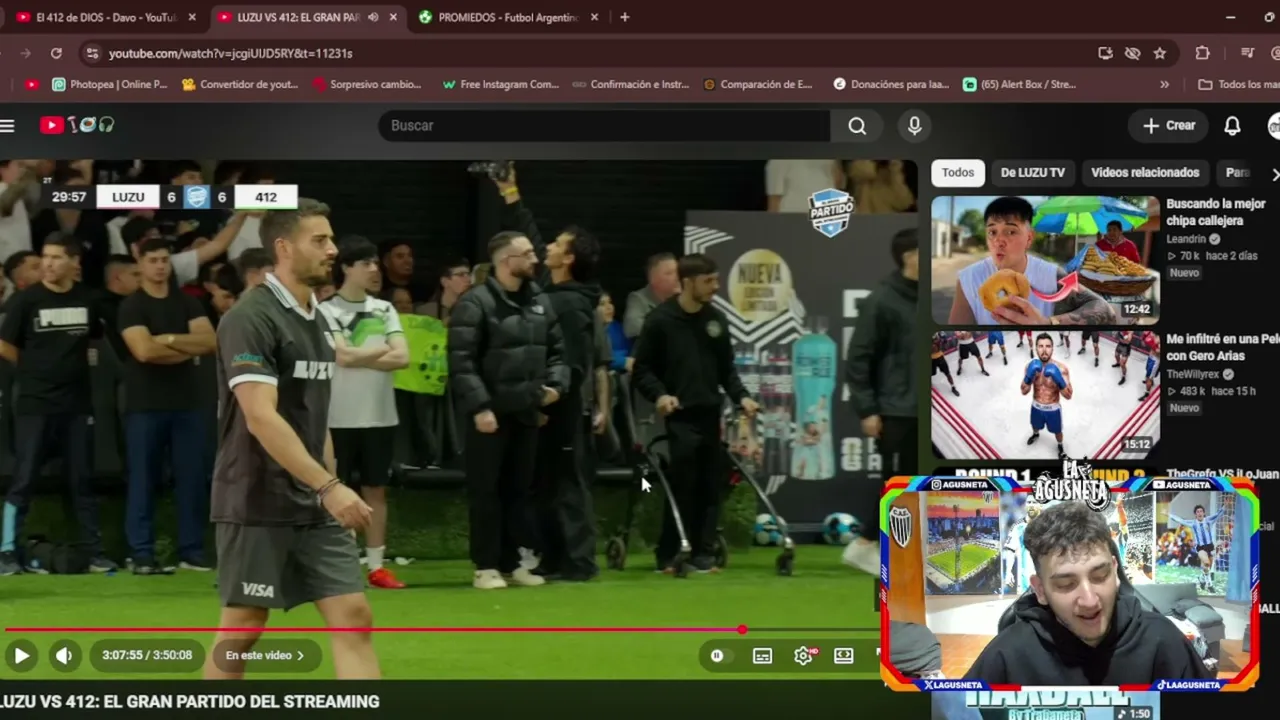Viewport: 1280px width, 720px height.
Task: Start voice search with the microphone
Action: point(914,125)
